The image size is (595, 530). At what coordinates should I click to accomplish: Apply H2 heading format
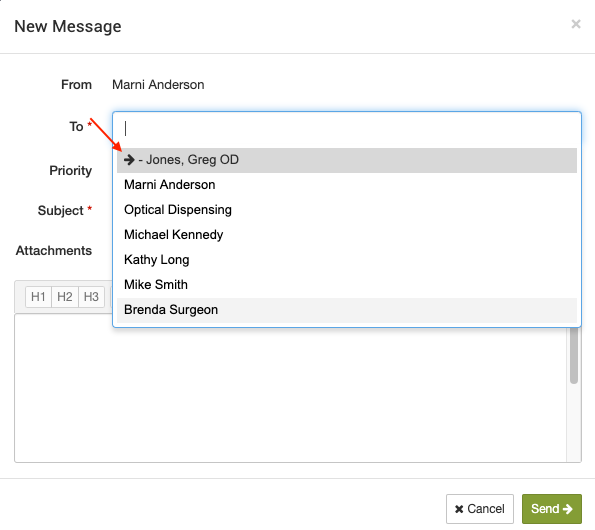pyautogui.click(x=65, y=297)
